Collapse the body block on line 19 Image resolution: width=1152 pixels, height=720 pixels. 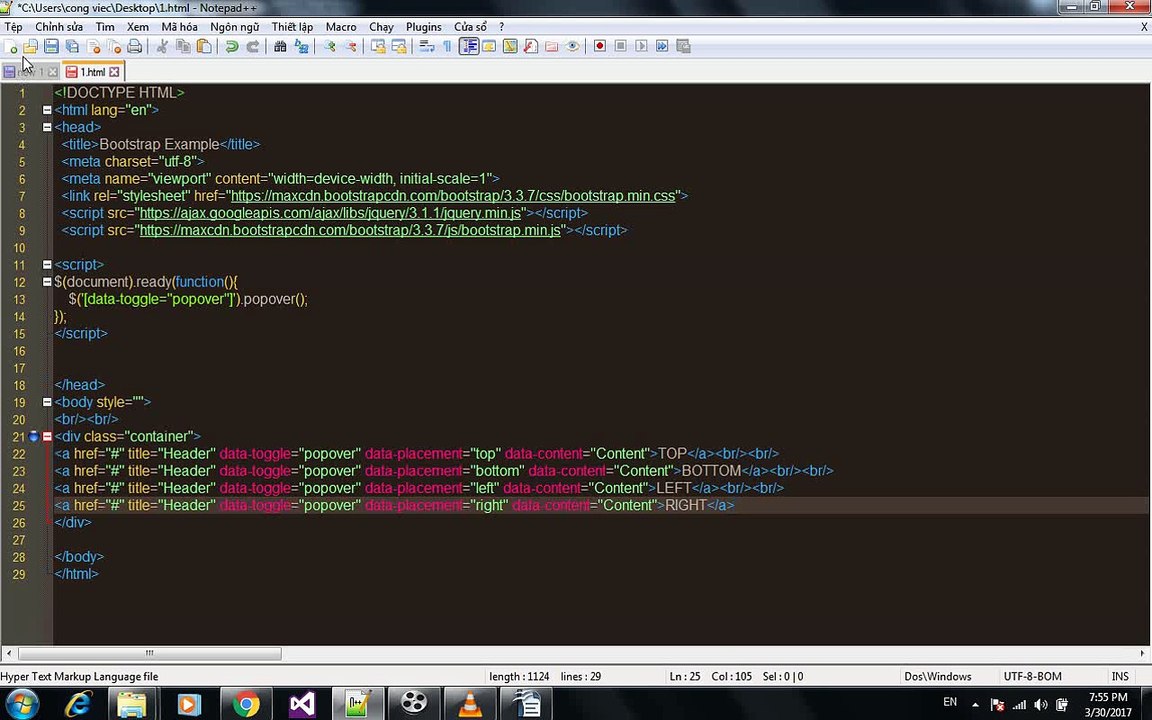pyautogui.click(x=47, y=402)
